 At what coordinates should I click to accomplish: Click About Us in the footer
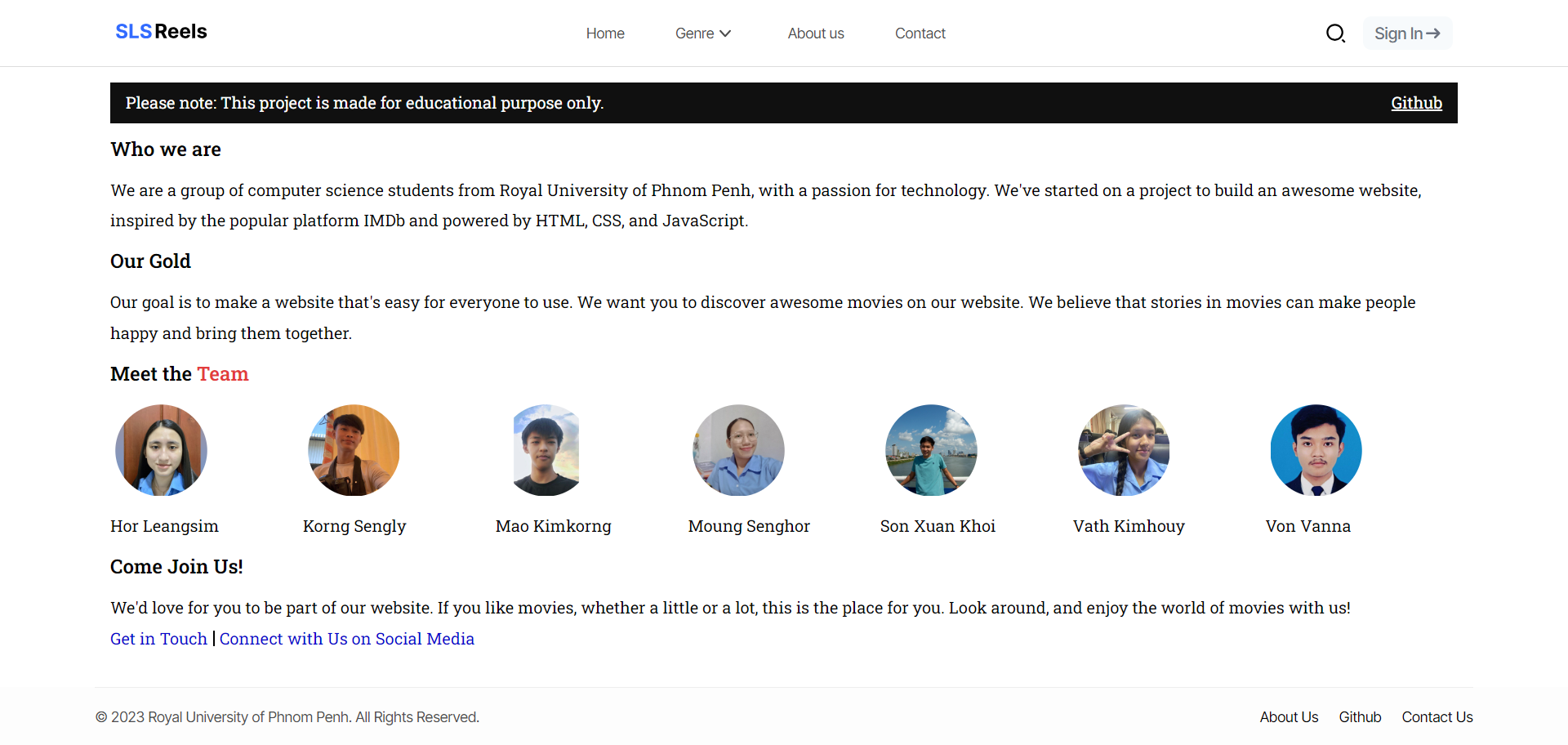(1289, 717)
